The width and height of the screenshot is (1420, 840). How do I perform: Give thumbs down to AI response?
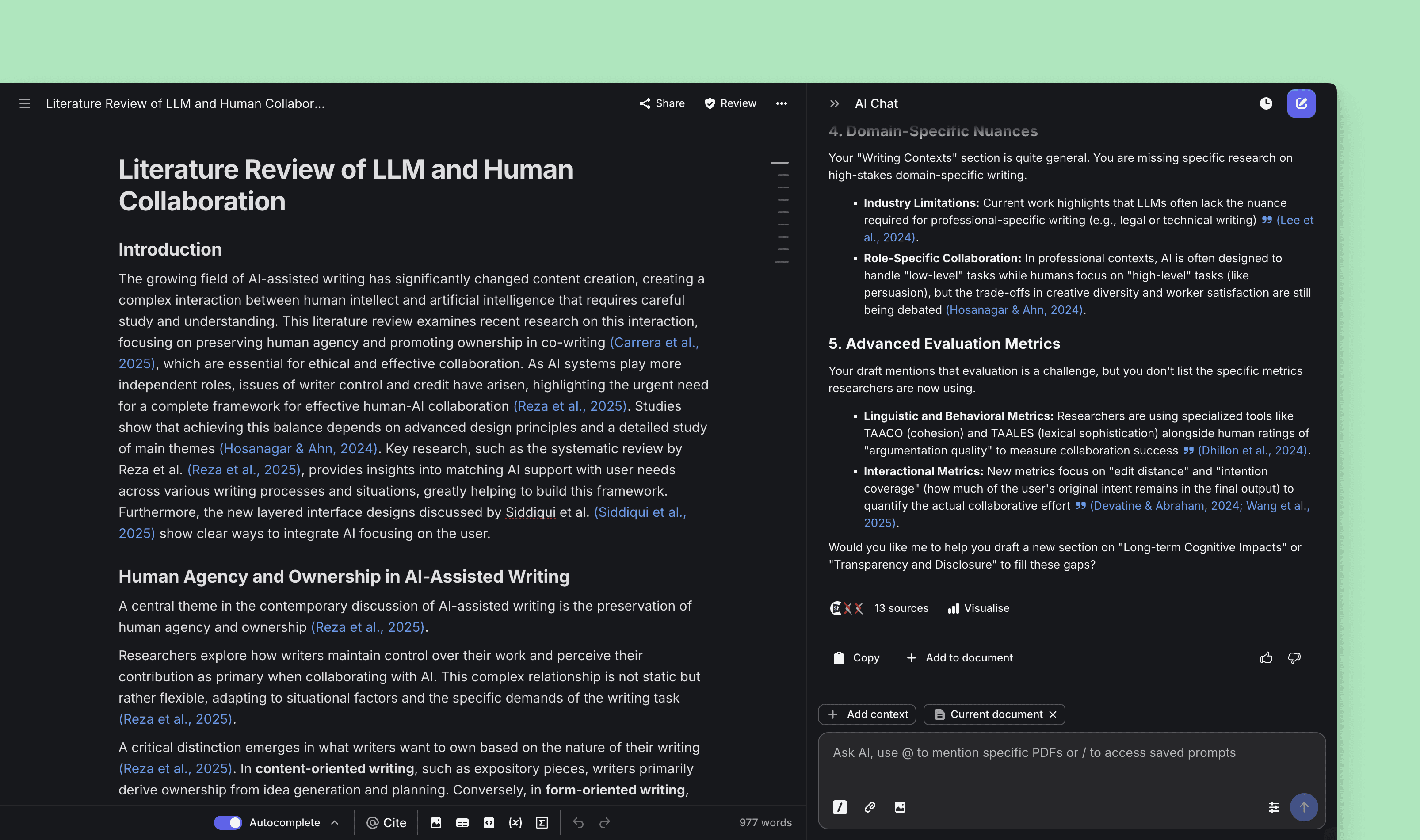[x=1294, y=658]
